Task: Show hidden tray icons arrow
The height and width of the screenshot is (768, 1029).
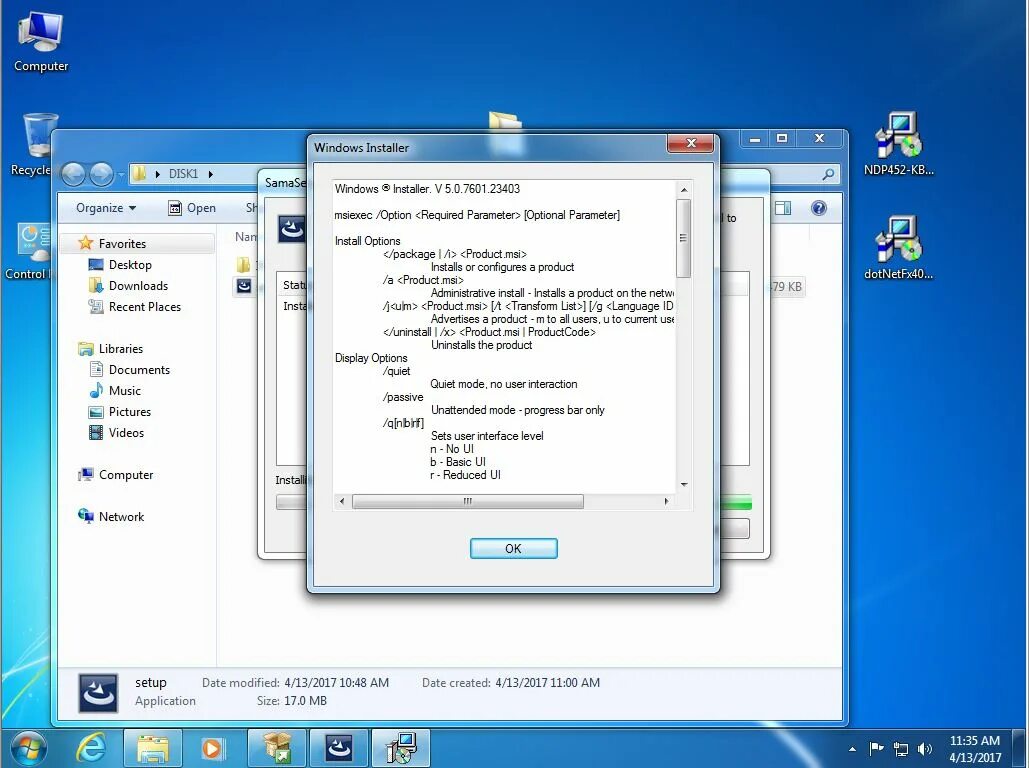Action: [x=852, y=749]
